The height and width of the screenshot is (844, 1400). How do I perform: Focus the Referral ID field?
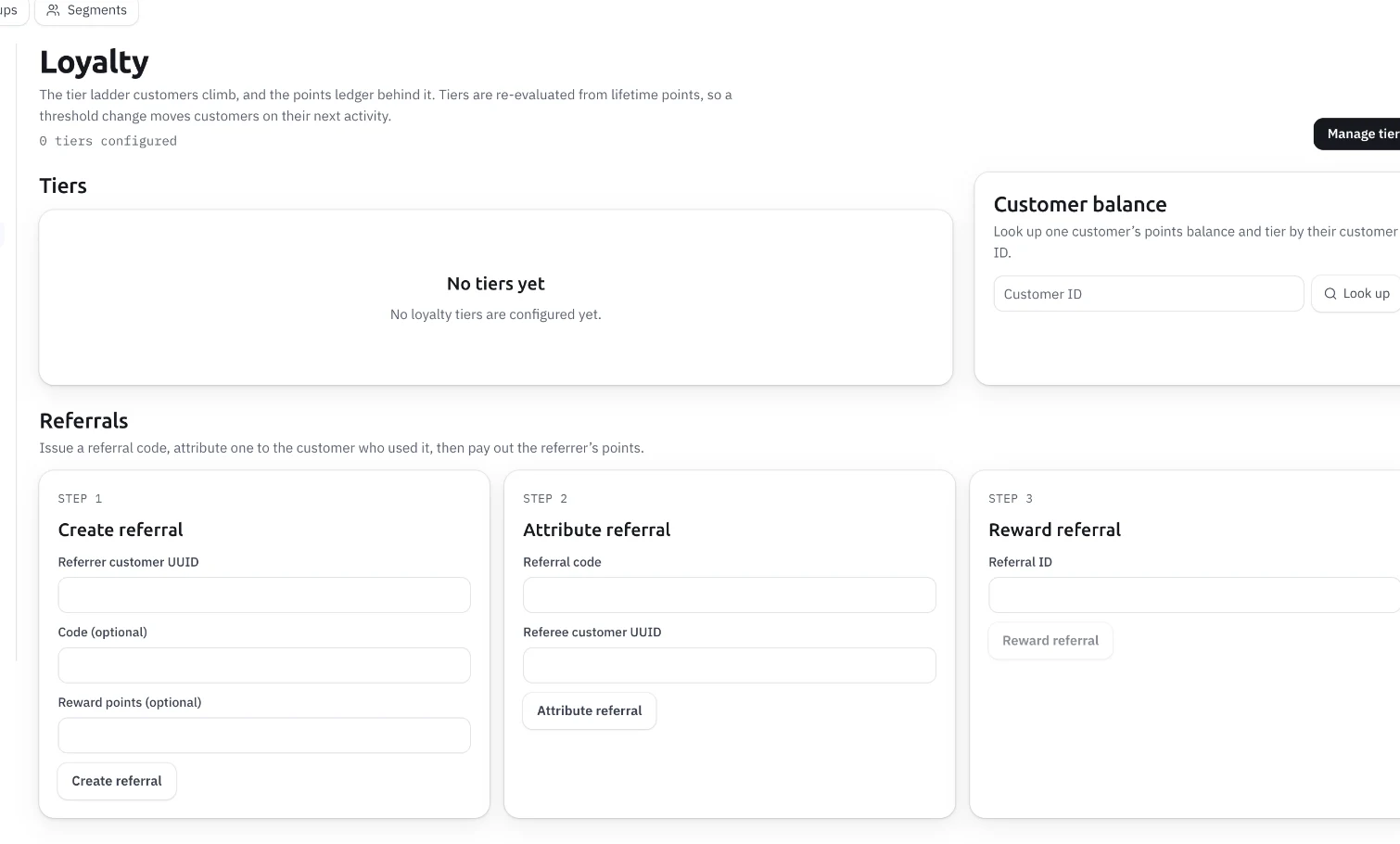1194,595
